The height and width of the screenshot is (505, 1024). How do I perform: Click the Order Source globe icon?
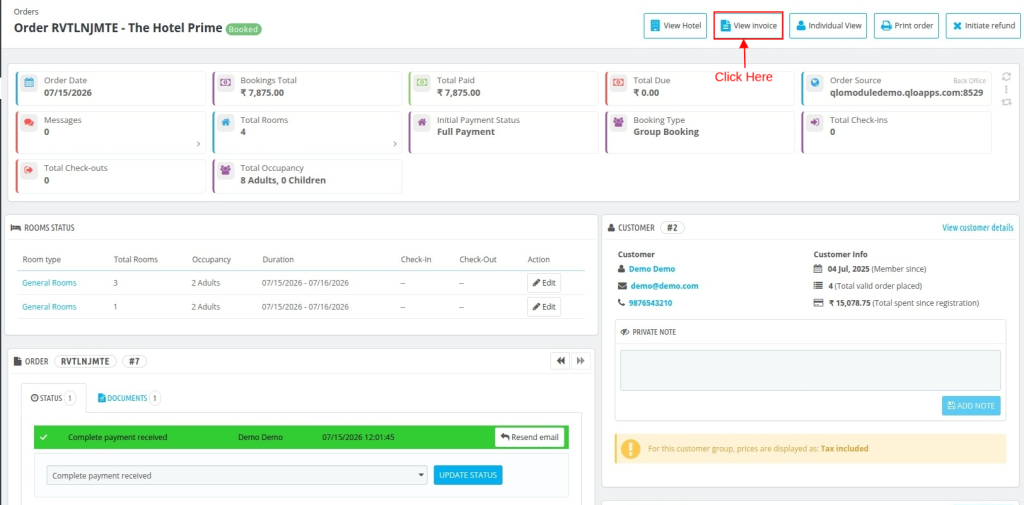click(x=815, y=82)
